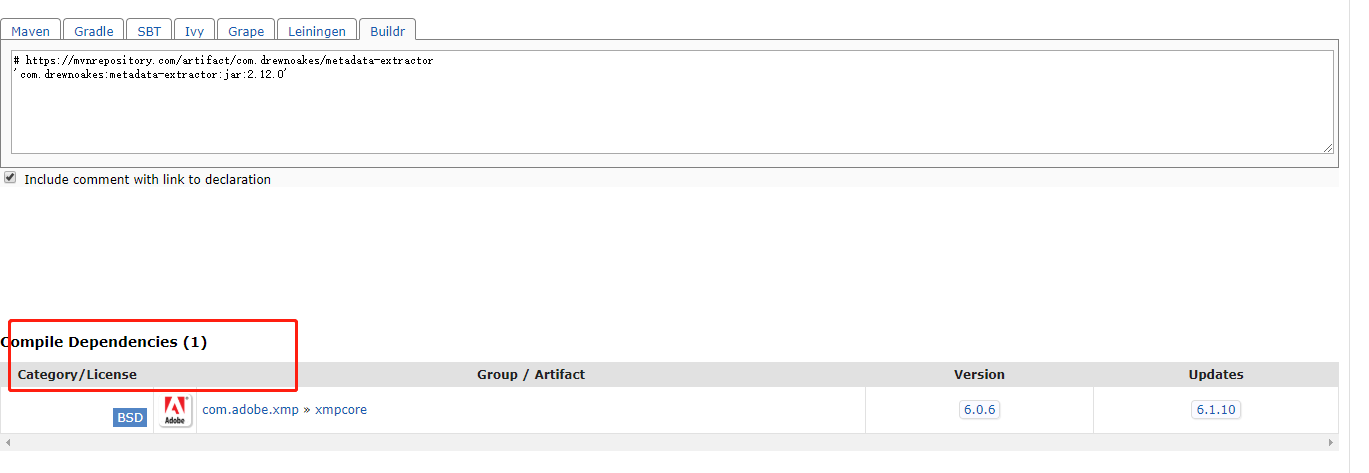Open the Maven tab
Image resolution: width=1369 pixels, height=473 pixels.
click(x=31, y=31)
